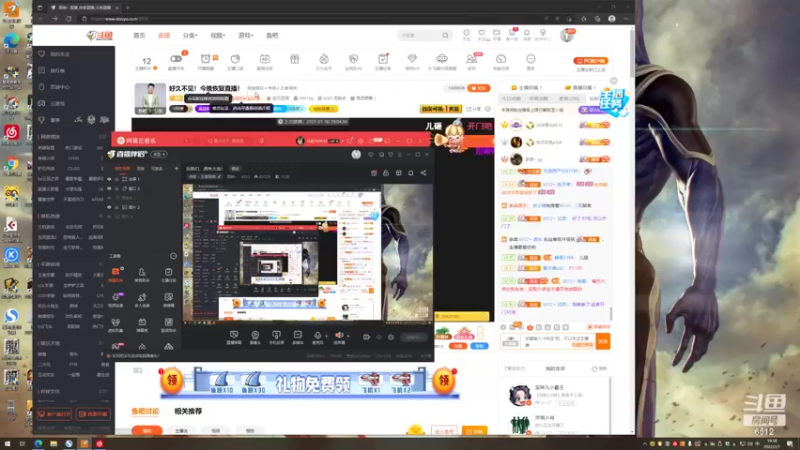800x450 pixels.
Task: Collapse the toolbox panel circle button
Action: [x=173, y=256]
